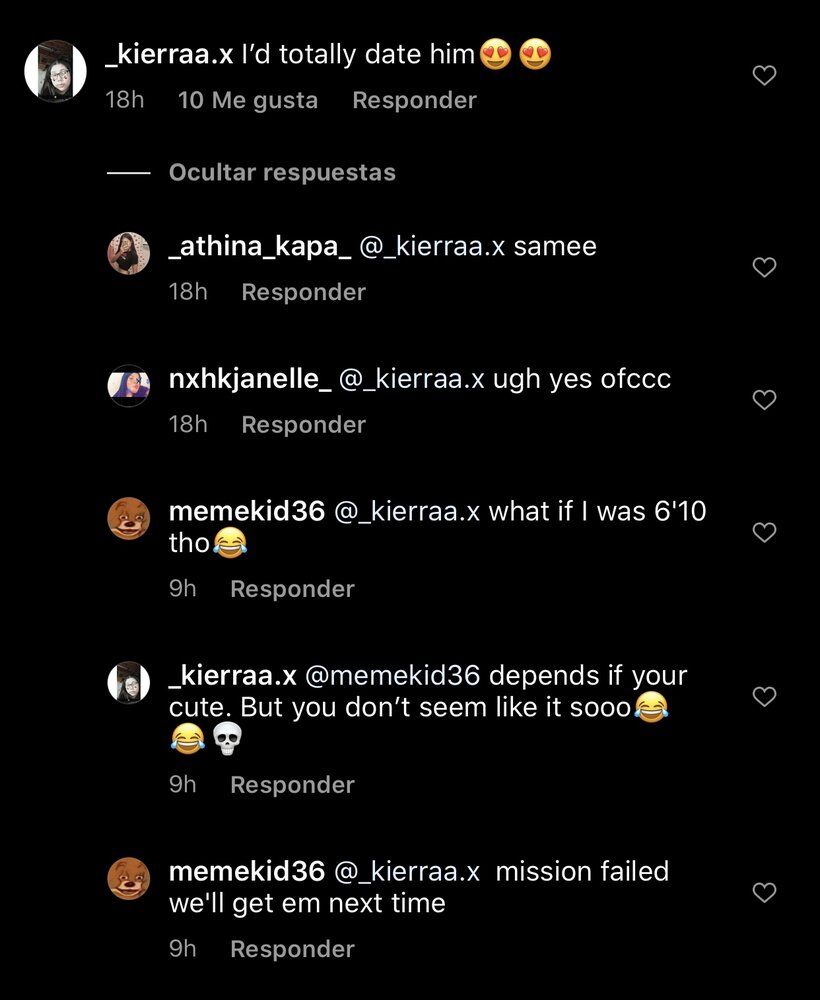Viewport: 820px width, 1000px height.
Task: Open _athina_kapa_ username link
Action: pos(260,246)
